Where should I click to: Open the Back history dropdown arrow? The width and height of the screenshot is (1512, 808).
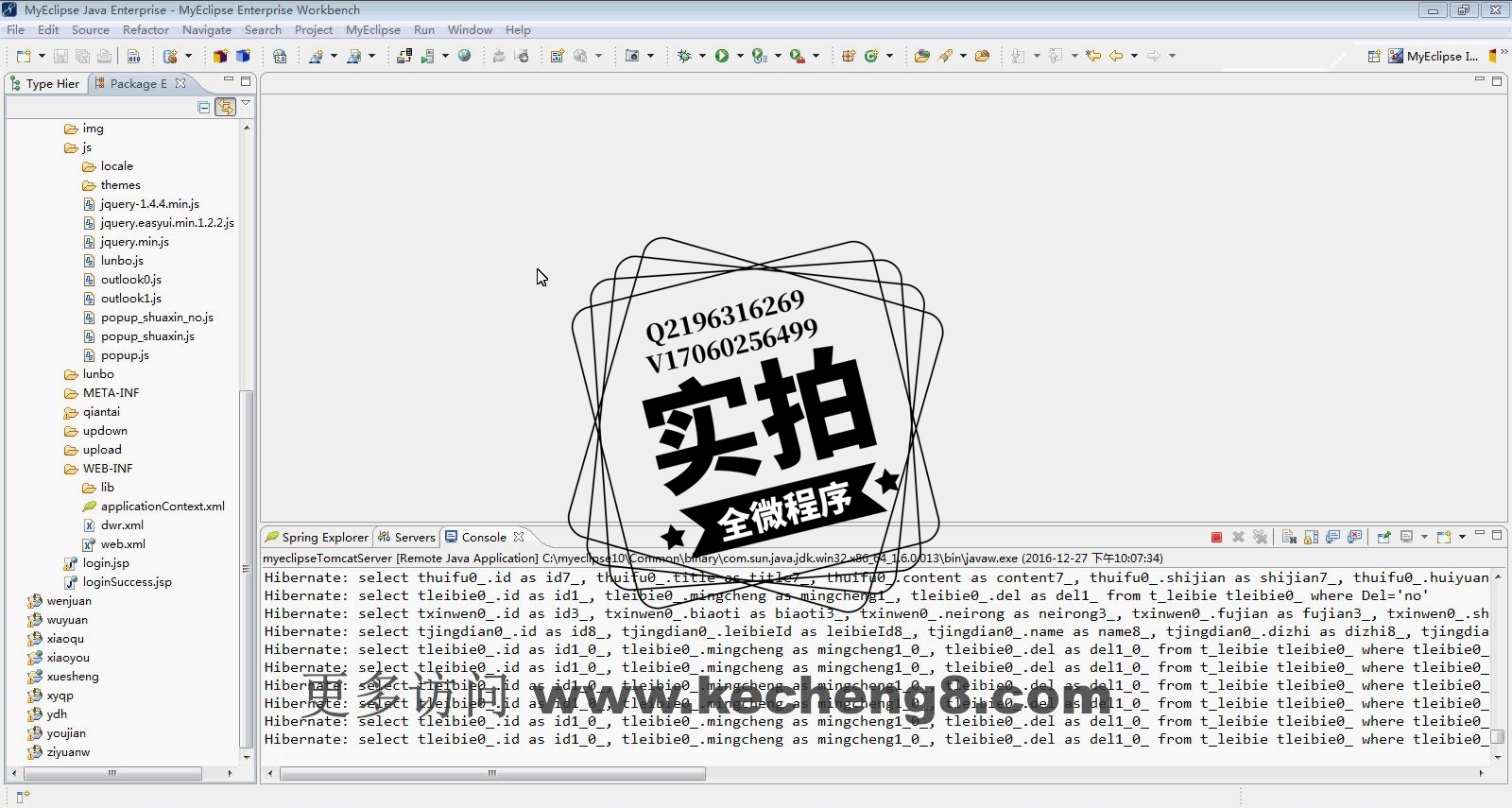pyautogui.click(x=1134, y=56)
